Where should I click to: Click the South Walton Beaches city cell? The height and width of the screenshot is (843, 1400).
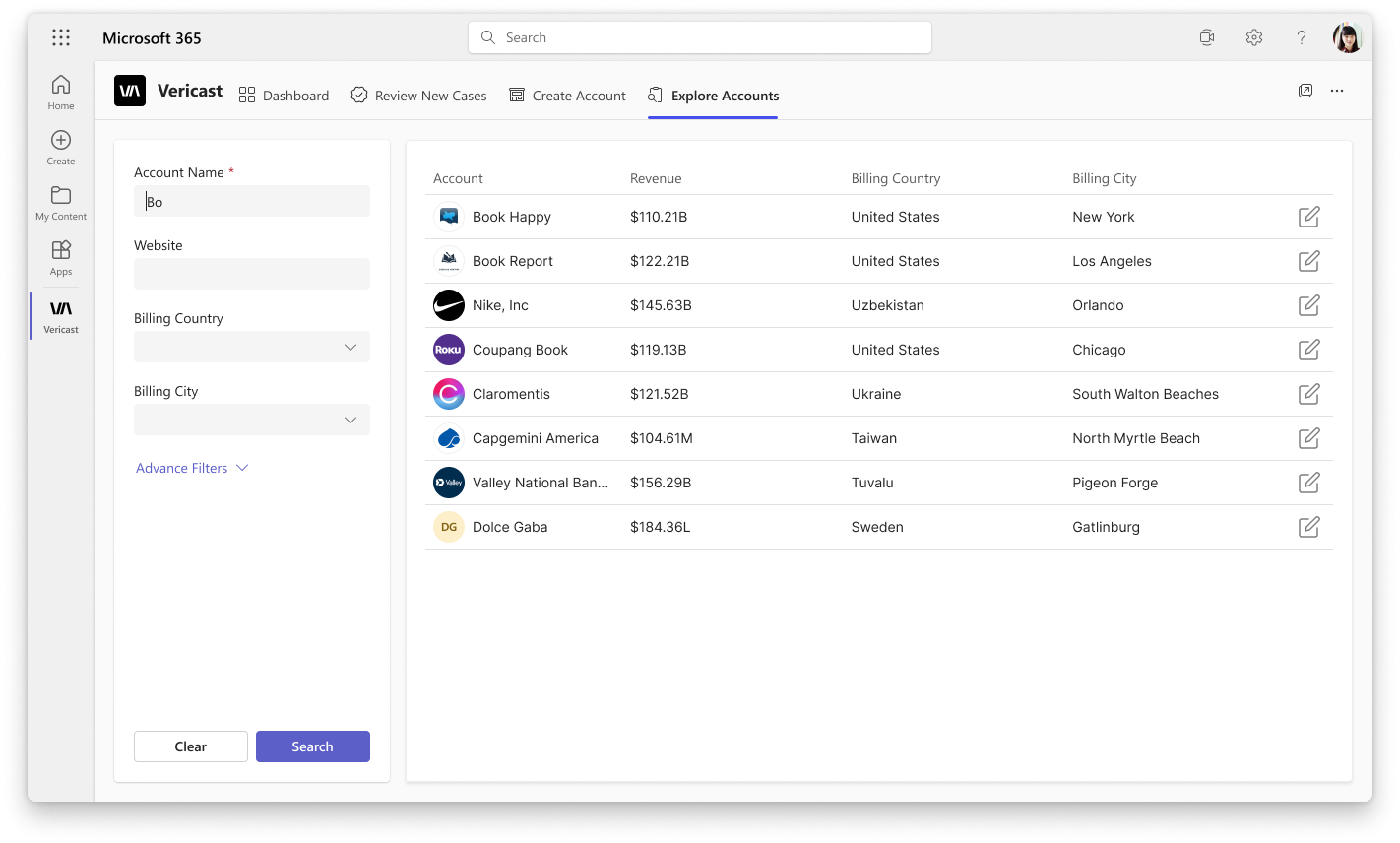point(1145,394)
